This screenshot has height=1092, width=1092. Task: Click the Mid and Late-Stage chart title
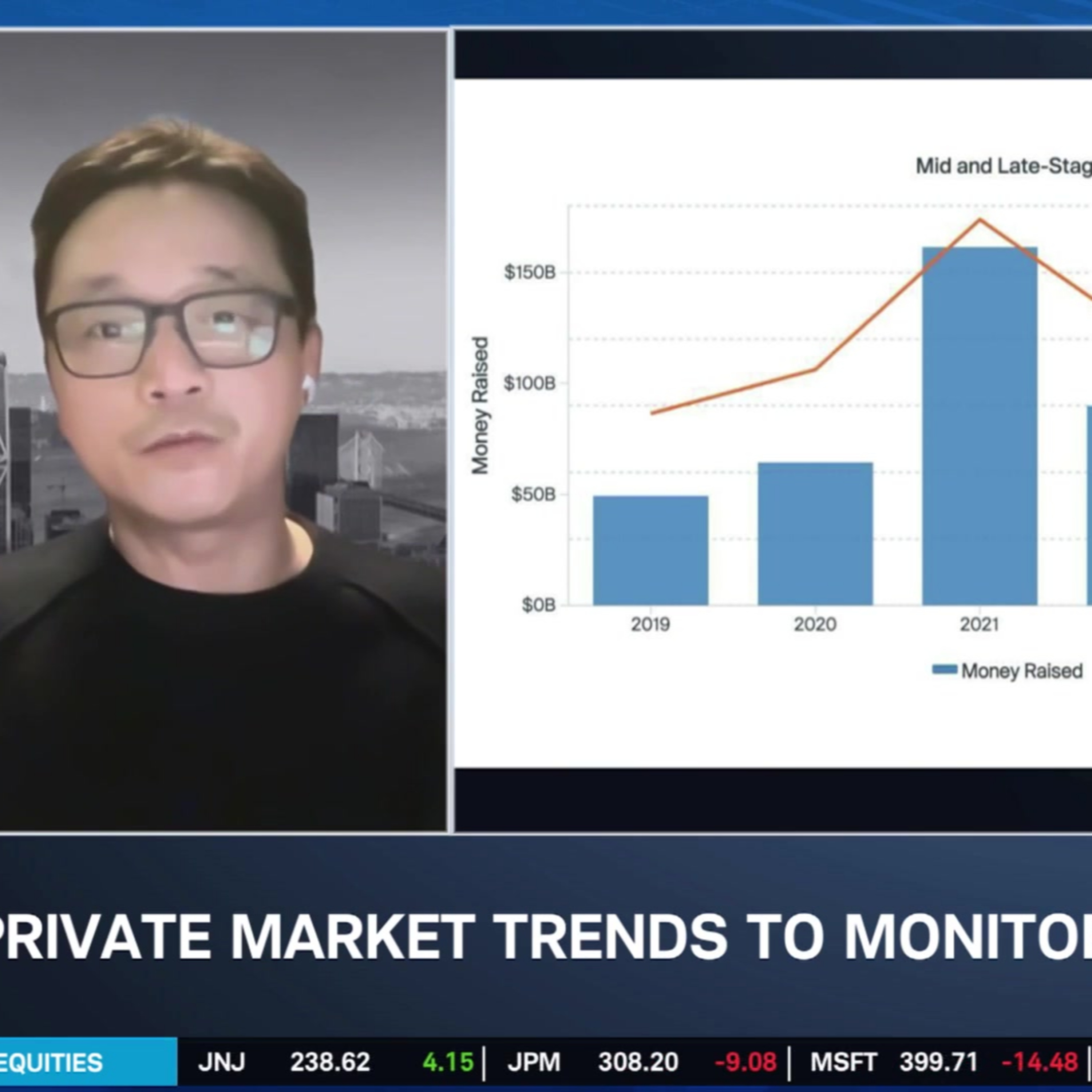pos(1003,166)
